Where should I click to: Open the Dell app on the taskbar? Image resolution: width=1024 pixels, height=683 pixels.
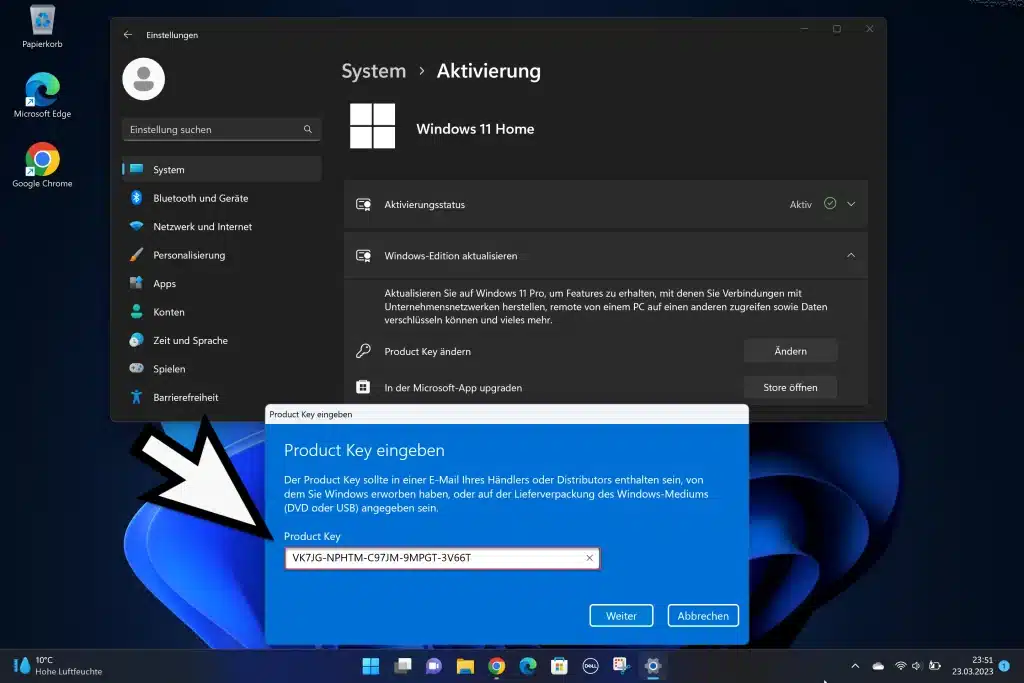click(590, 666)
